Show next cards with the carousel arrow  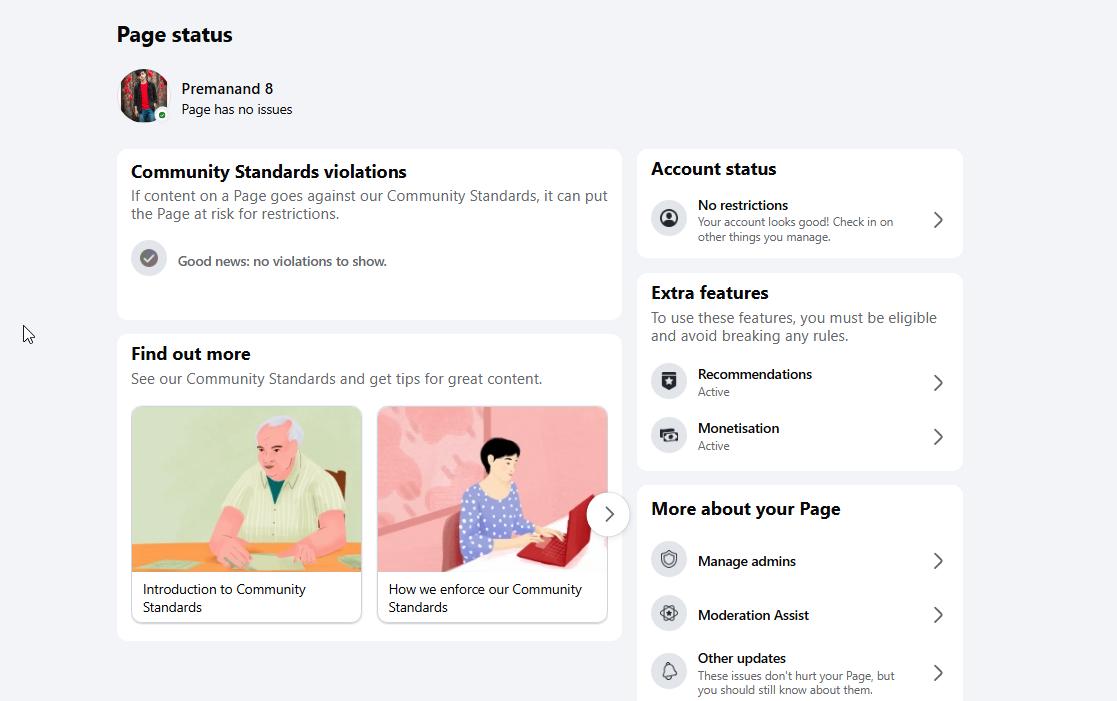(608, 514)
